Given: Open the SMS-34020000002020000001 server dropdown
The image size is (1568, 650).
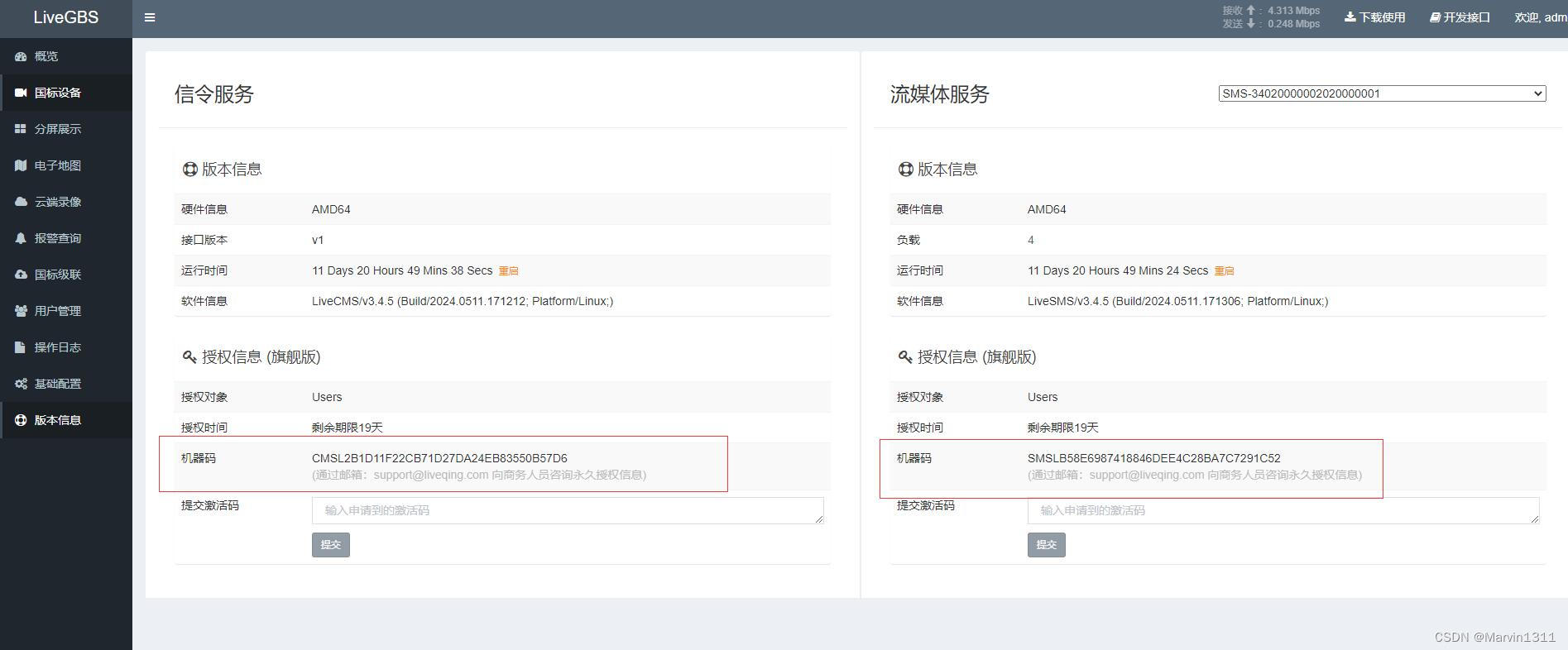Looking at the screenshot, I should pos(1382,93).
